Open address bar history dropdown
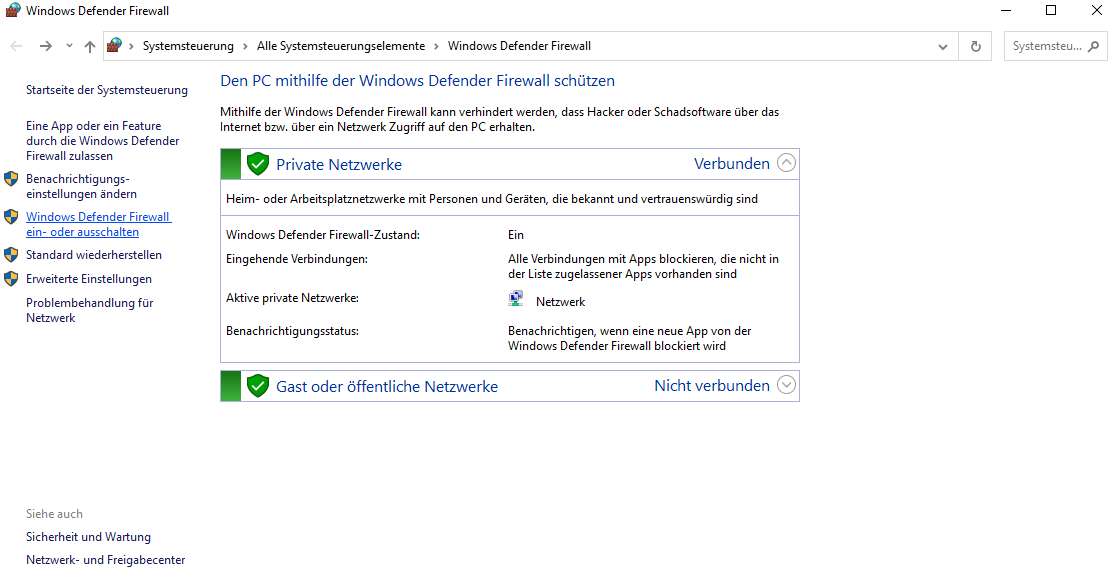Screen dimensions: 1115x579 pos(943,47)
